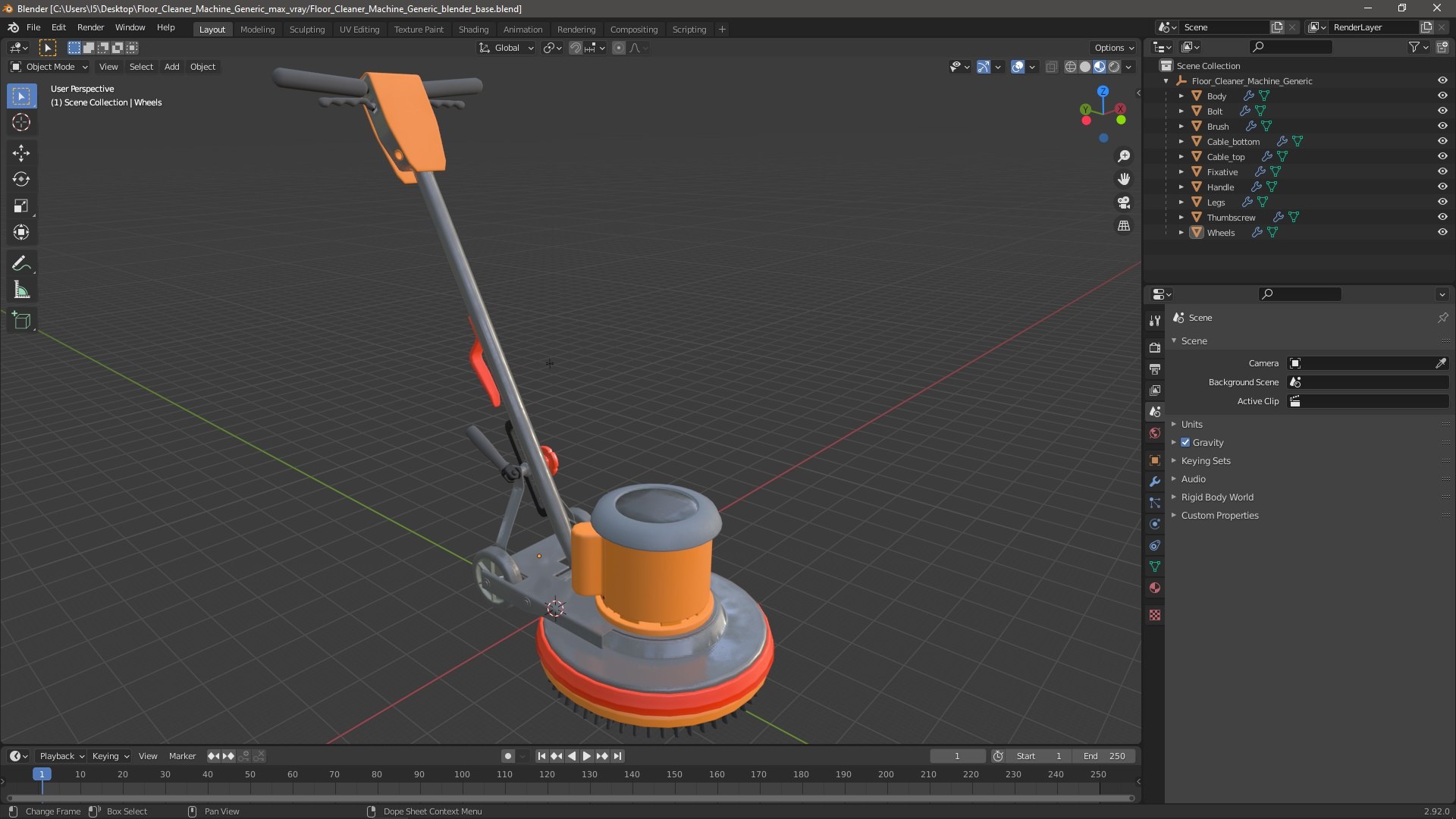
Task: Open the Keying popover
Action: coord(110,756)
